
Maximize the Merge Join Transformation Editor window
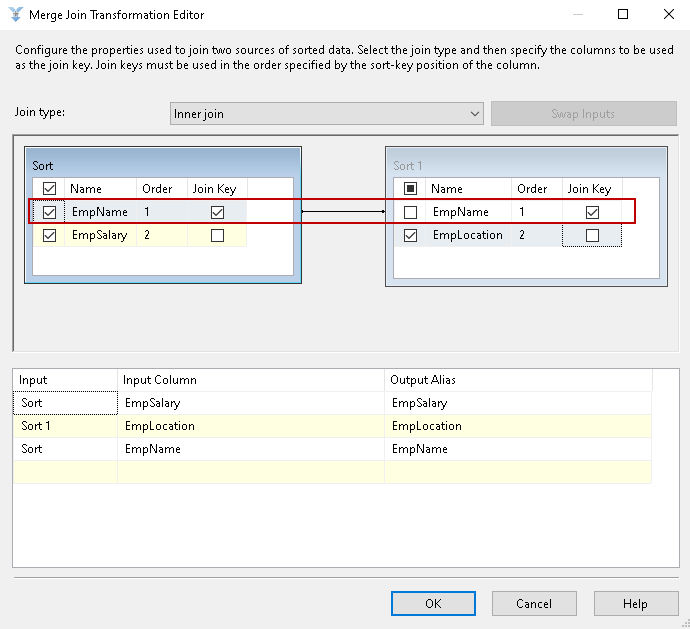point(623,15)
